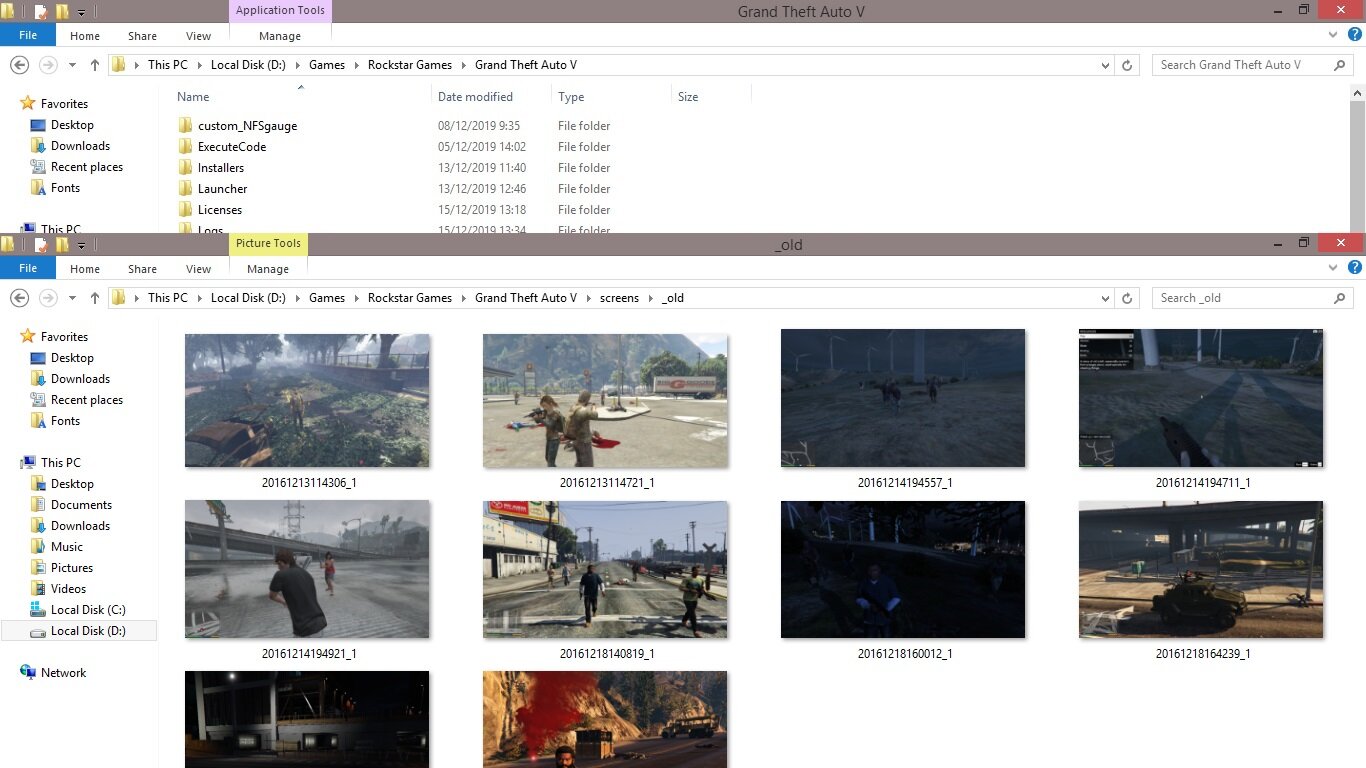1366x768 pixels.
Task: Click Back arrow in the Grand Theft Auto V window
Action: point(19,65)
